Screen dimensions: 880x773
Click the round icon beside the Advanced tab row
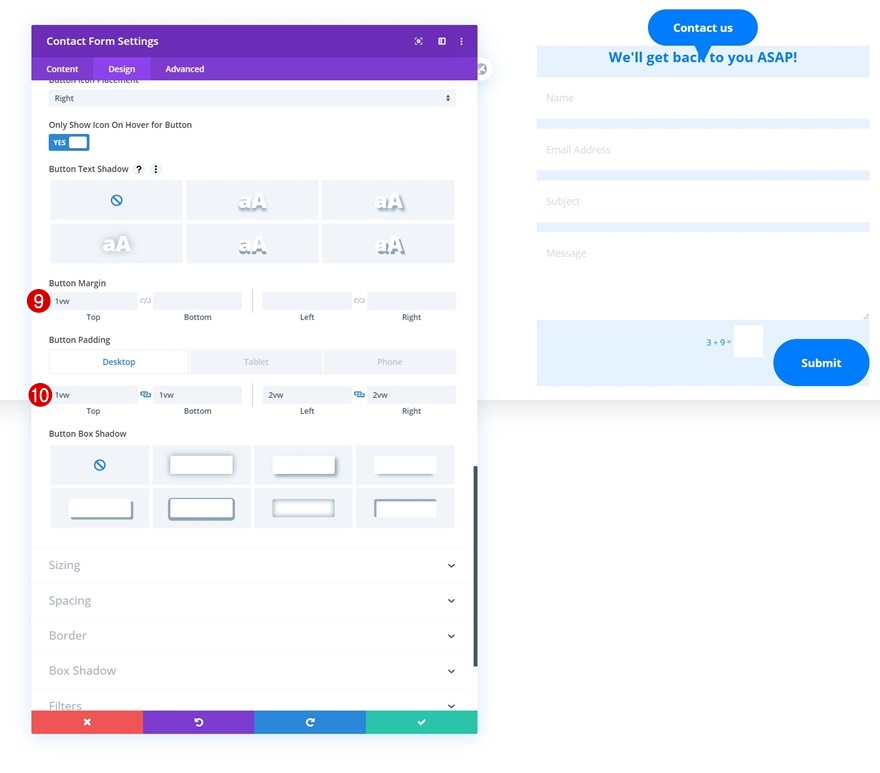point(482,69)
